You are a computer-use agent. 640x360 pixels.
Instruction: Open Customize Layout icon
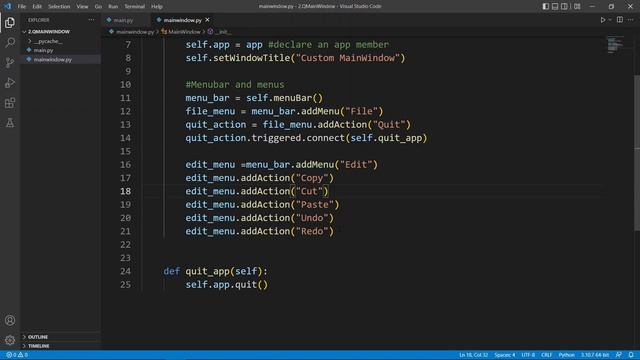(x=577, y=7)
